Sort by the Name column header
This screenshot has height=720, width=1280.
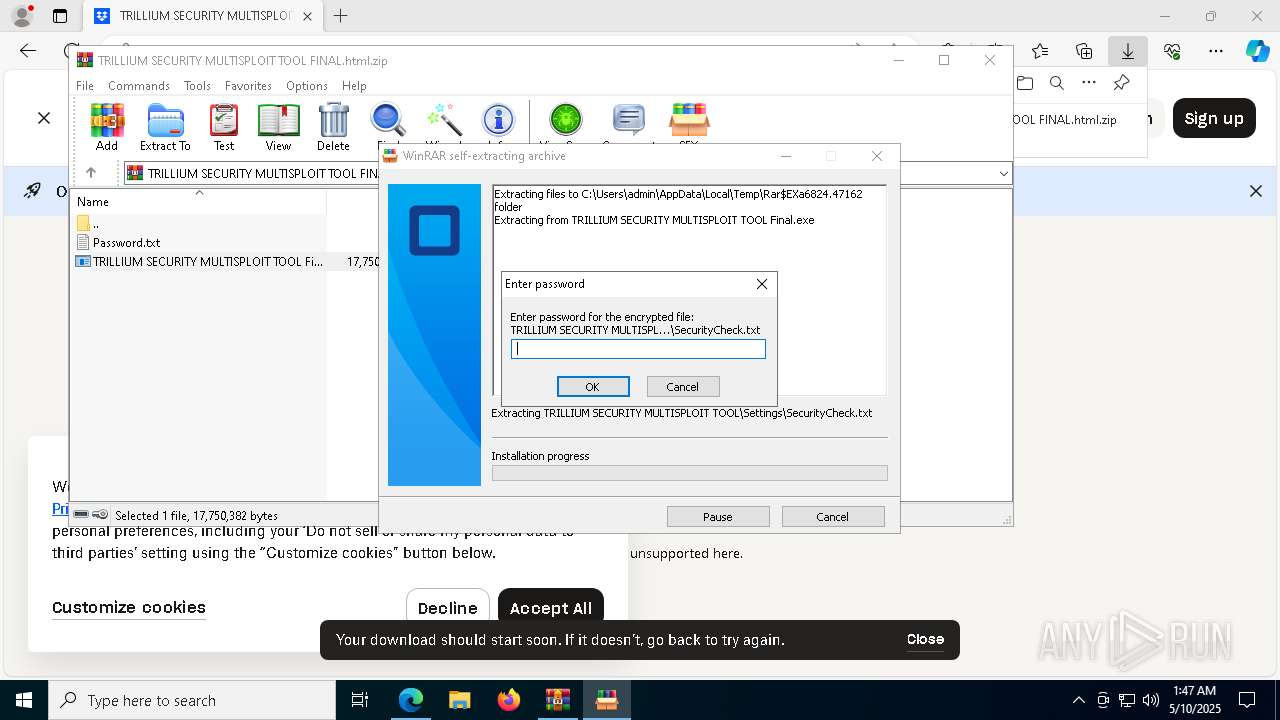(x=93, y=202)
